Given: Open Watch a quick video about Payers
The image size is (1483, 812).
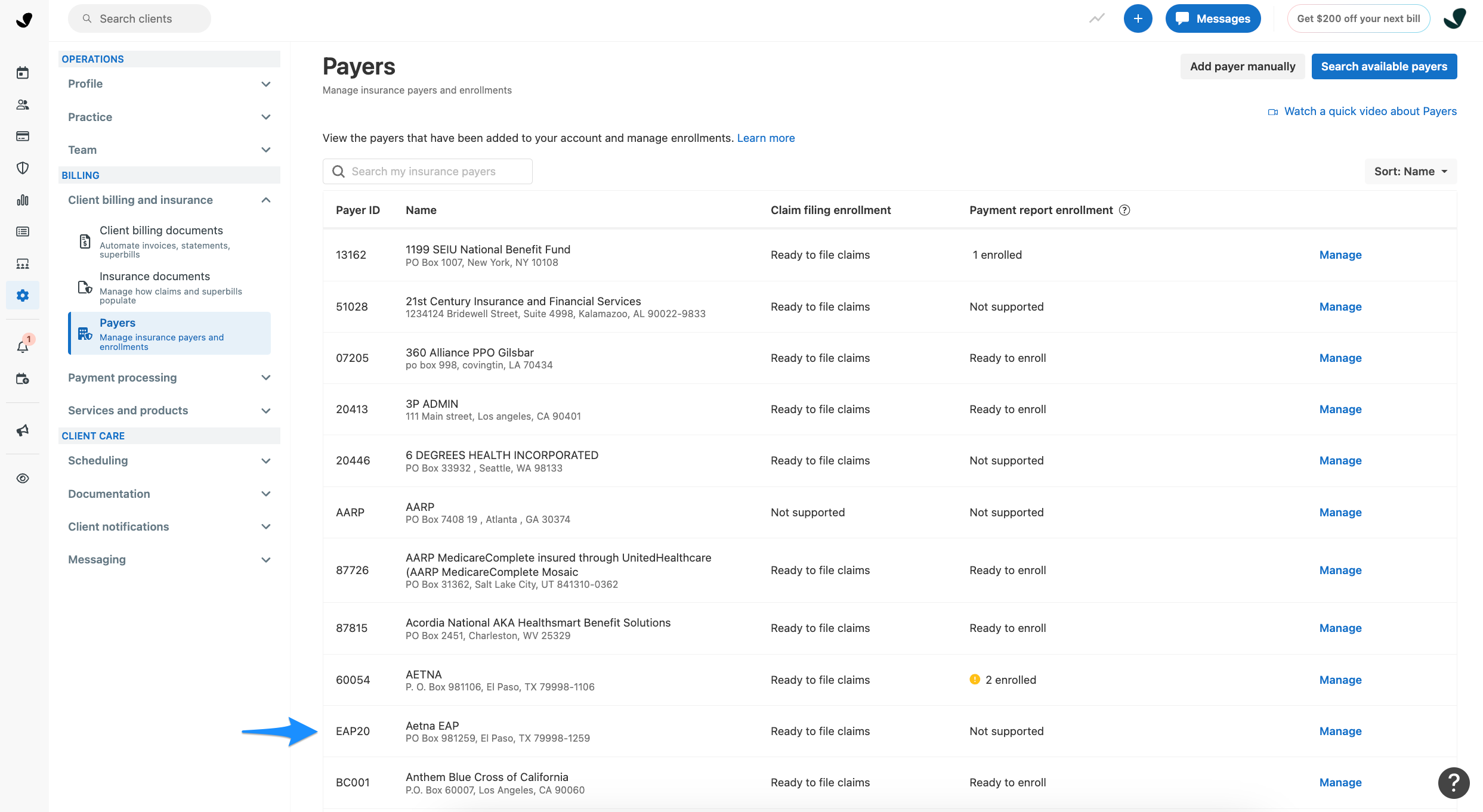Looking at the screenshot, I should click(1370, 111).
